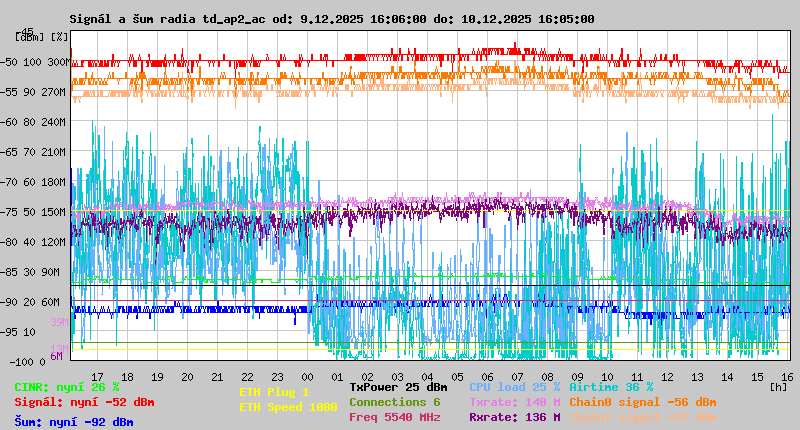Click the Freq 5540 MHz label

click(394, 416)
